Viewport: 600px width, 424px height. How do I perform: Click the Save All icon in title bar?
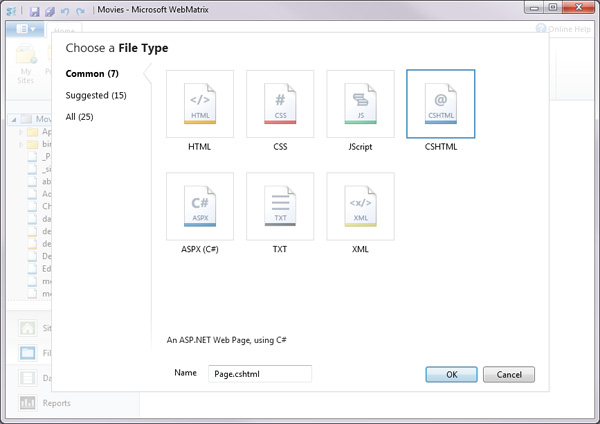click(x=50, y=11)
